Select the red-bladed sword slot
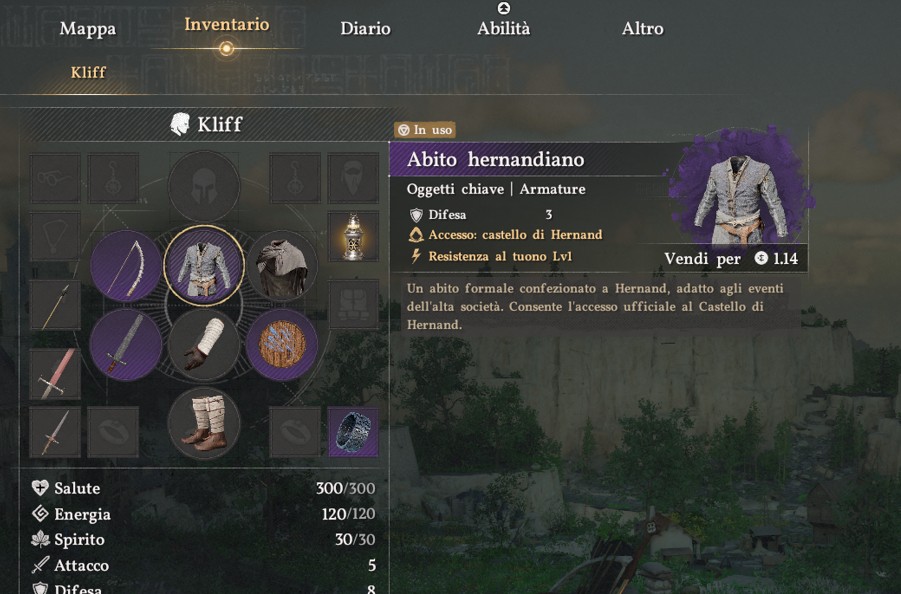901x594 pixels. pos(55,374)
